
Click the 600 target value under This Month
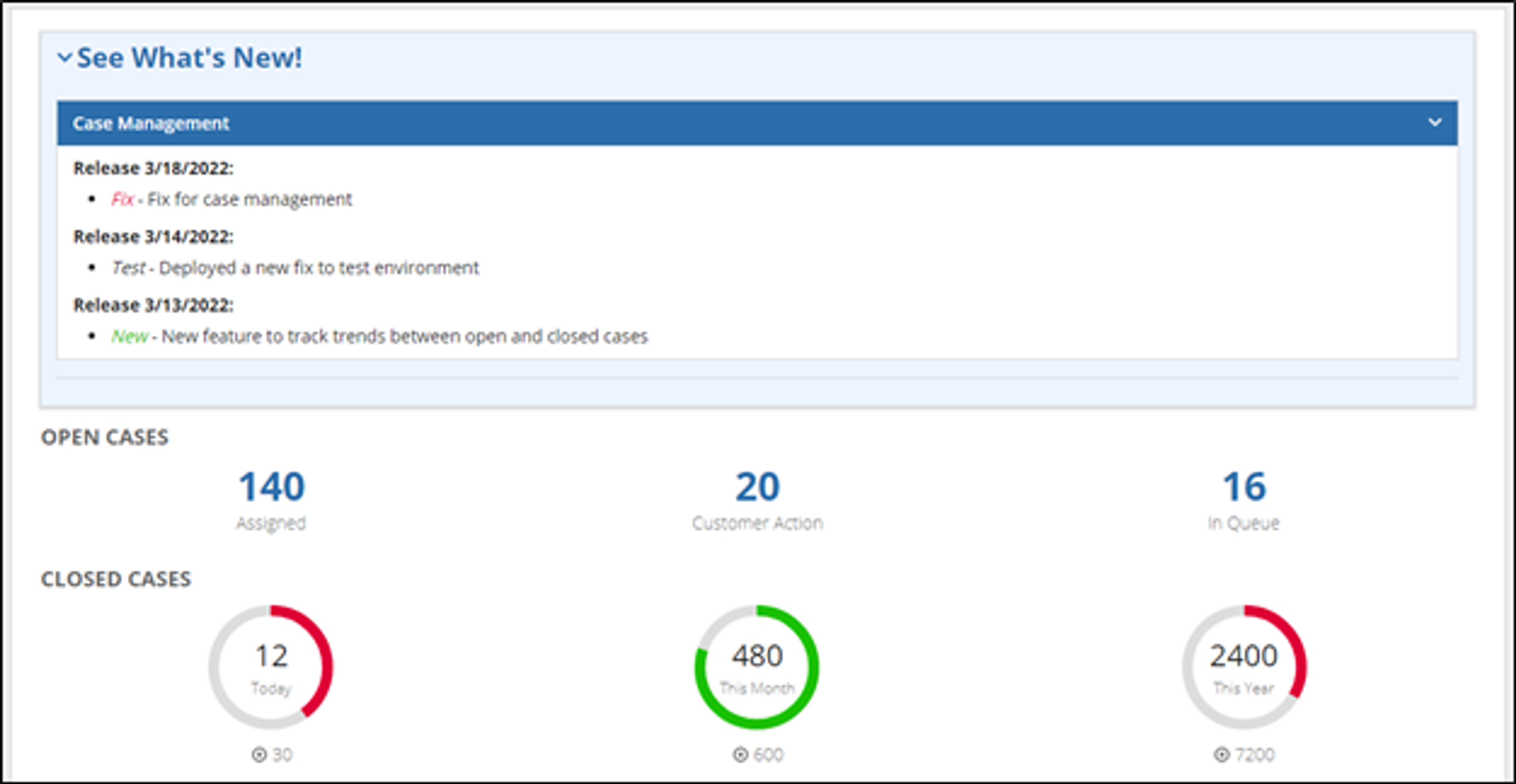pos(769,754)
